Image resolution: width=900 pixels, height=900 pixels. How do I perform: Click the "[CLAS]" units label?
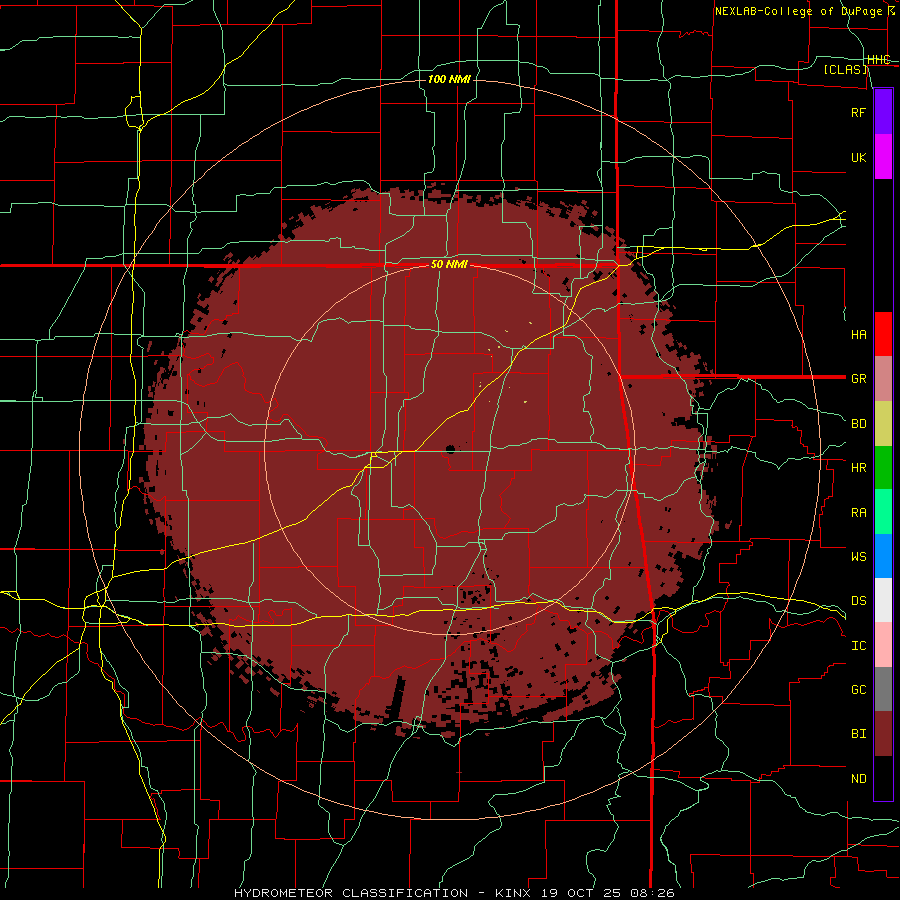(x=845, y=69)
